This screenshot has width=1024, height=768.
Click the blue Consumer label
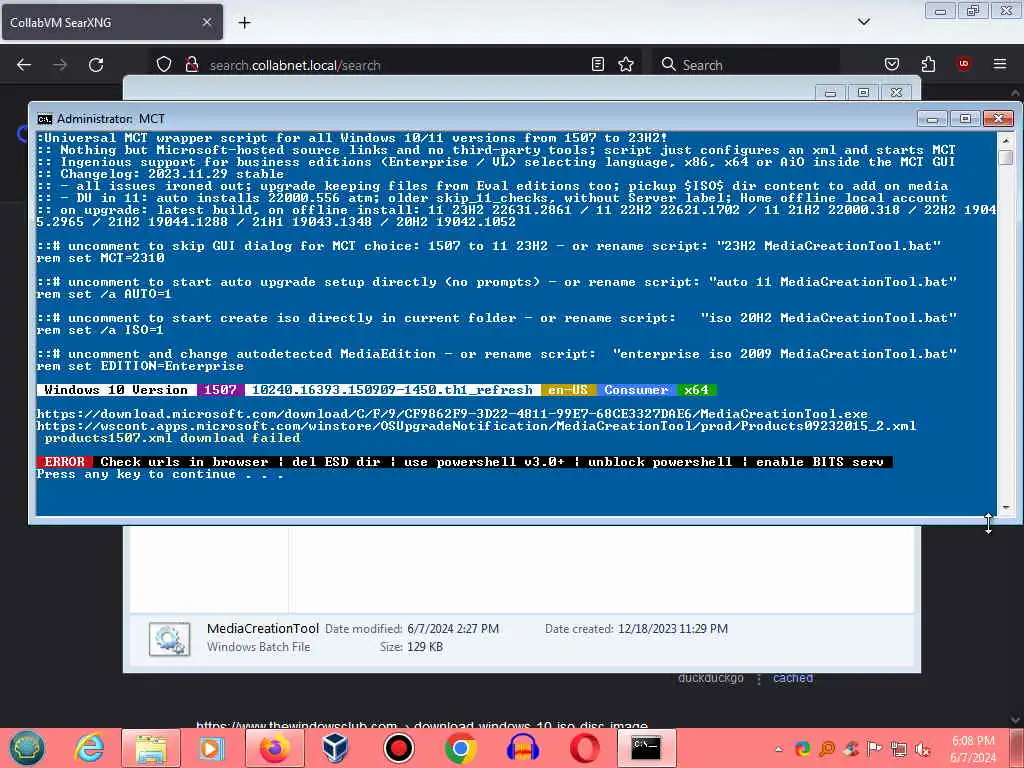636,390
